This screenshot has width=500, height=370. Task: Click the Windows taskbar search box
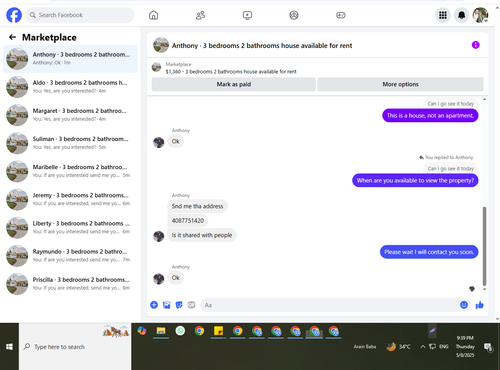click(75, 347)
